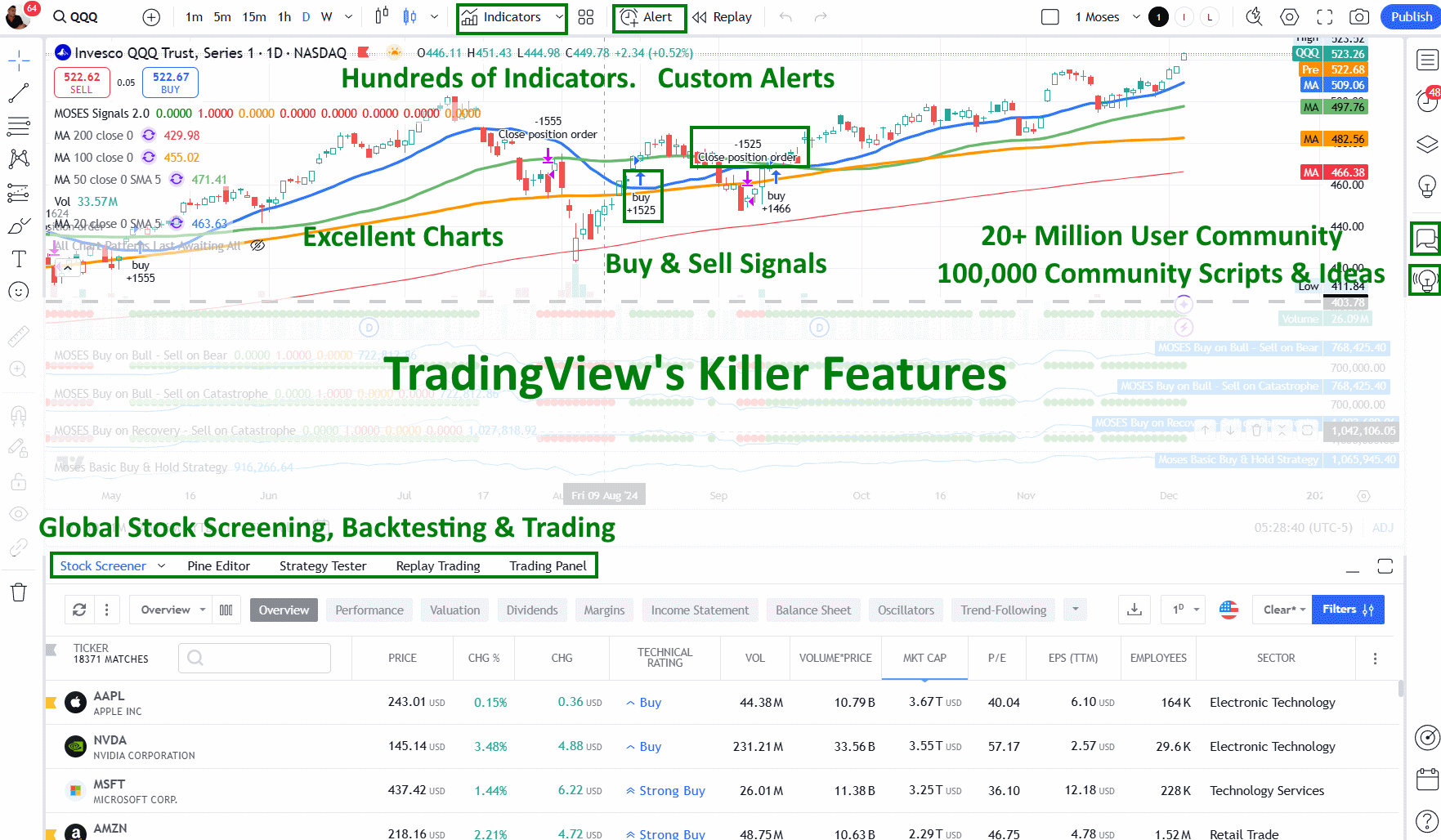Click the Publish button
This screenshot has height=840, width=1441.
pos(1411,17)
